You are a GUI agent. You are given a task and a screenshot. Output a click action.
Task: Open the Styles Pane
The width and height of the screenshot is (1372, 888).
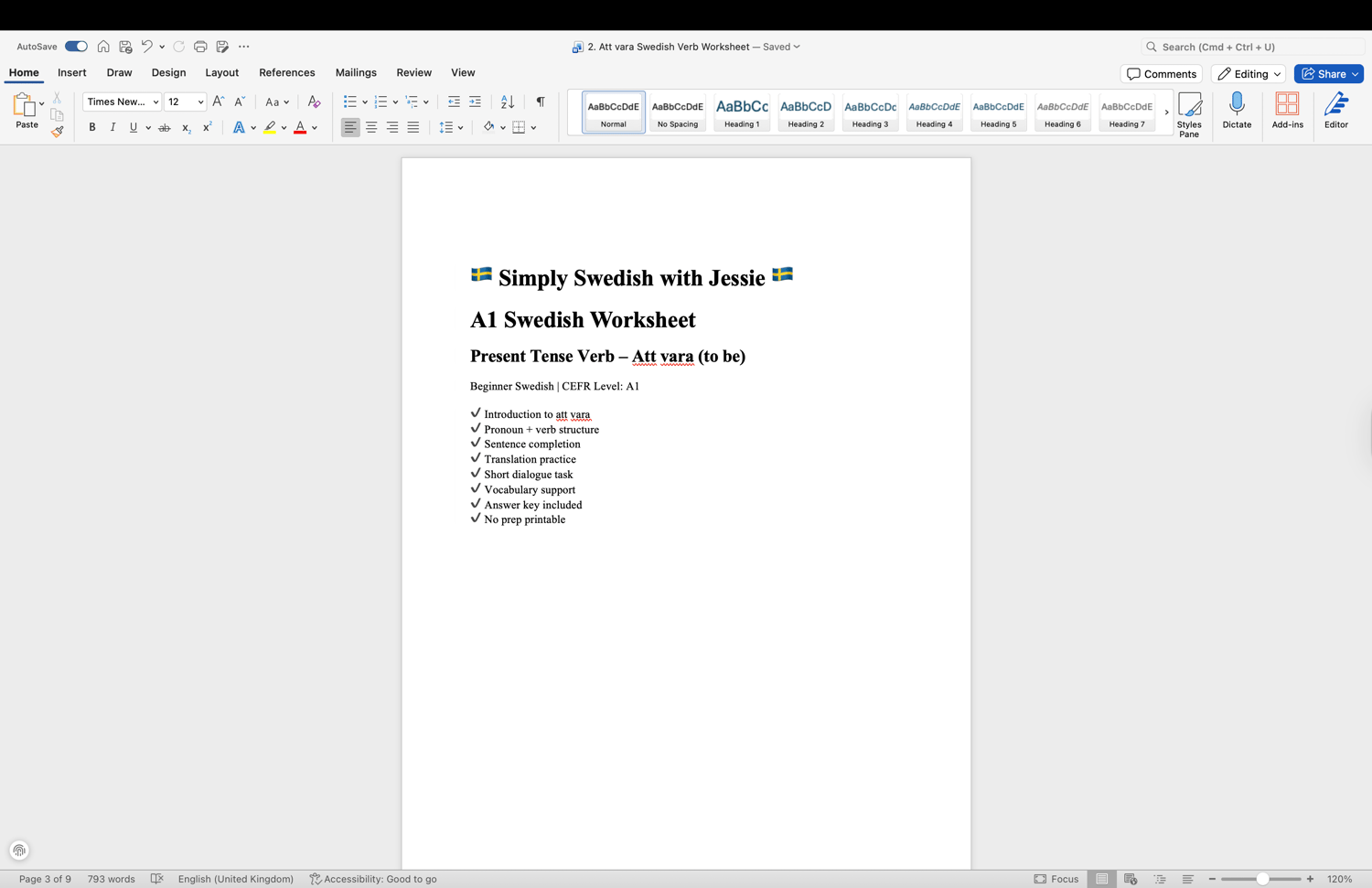1189,114
